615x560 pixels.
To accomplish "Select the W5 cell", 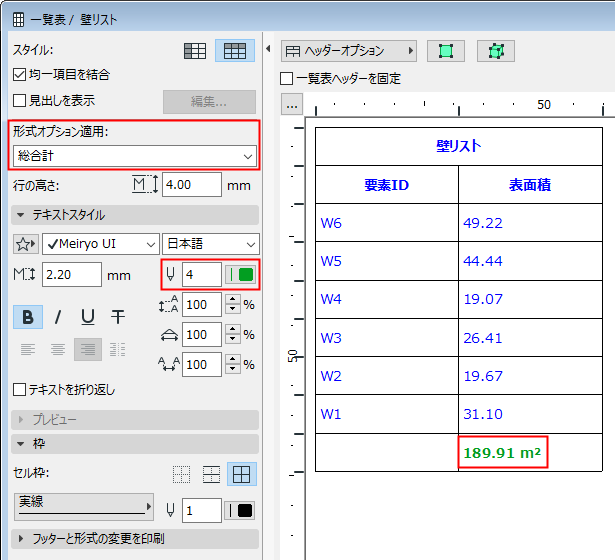I will pos(387,261).
